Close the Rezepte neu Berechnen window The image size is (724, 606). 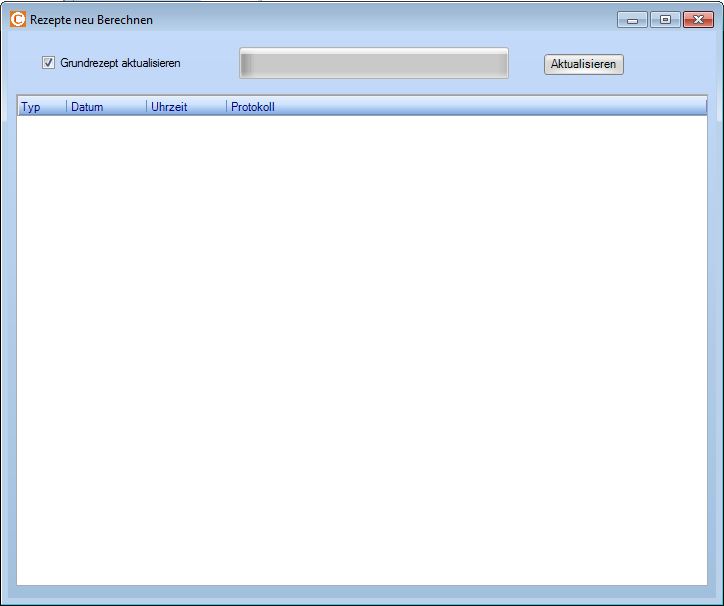pos(697,20)
